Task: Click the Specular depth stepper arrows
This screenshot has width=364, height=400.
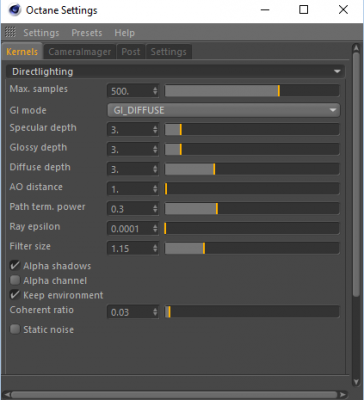Action: 155,130
